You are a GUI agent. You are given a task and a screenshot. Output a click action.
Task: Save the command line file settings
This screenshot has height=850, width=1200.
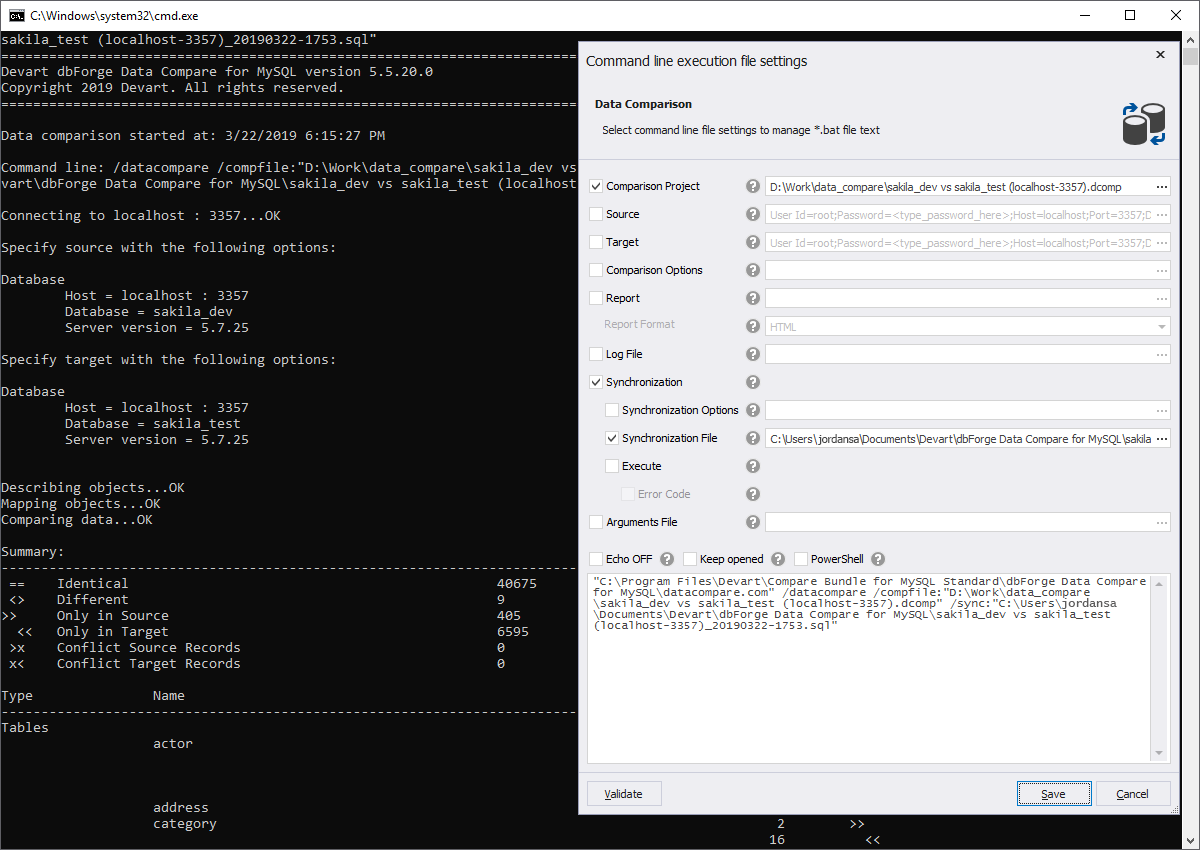click(x=1053, y=794)
